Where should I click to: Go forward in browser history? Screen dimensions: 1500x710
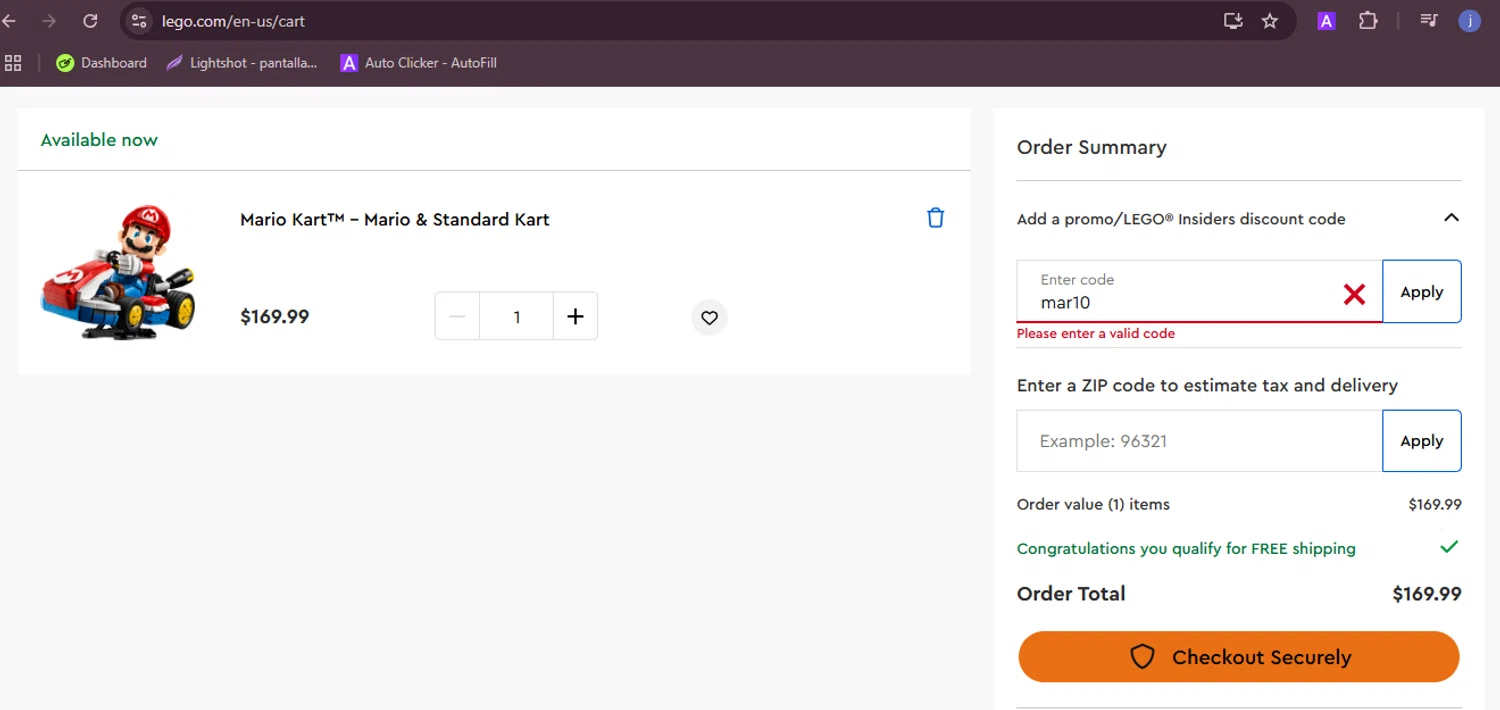49,21
